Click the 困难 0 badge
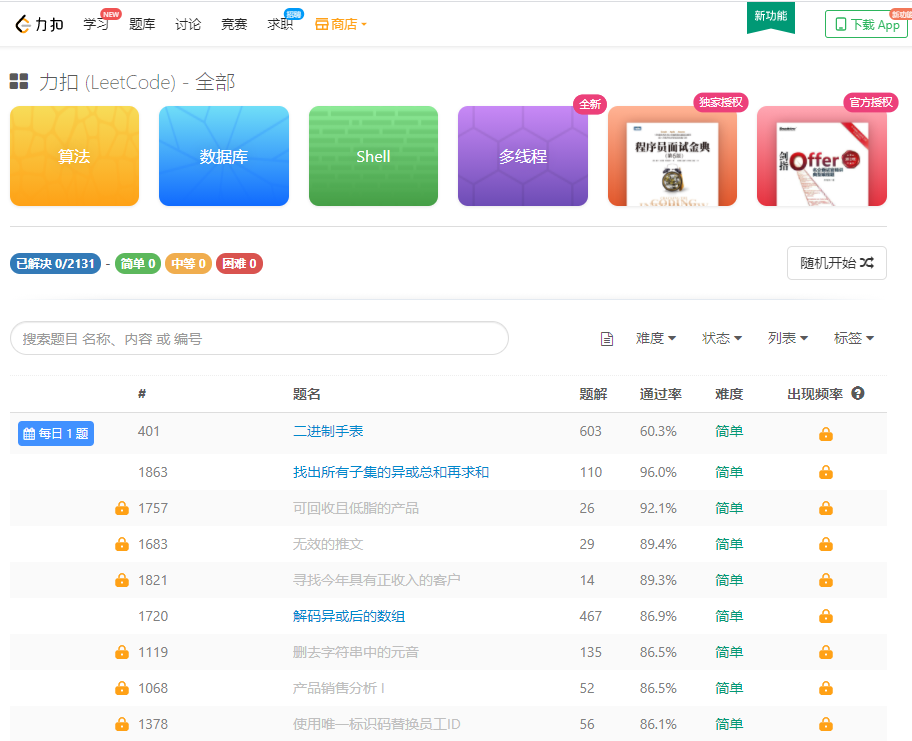This screenshot has height=741, width=912. pyautogui.click(x=239, y=263)
